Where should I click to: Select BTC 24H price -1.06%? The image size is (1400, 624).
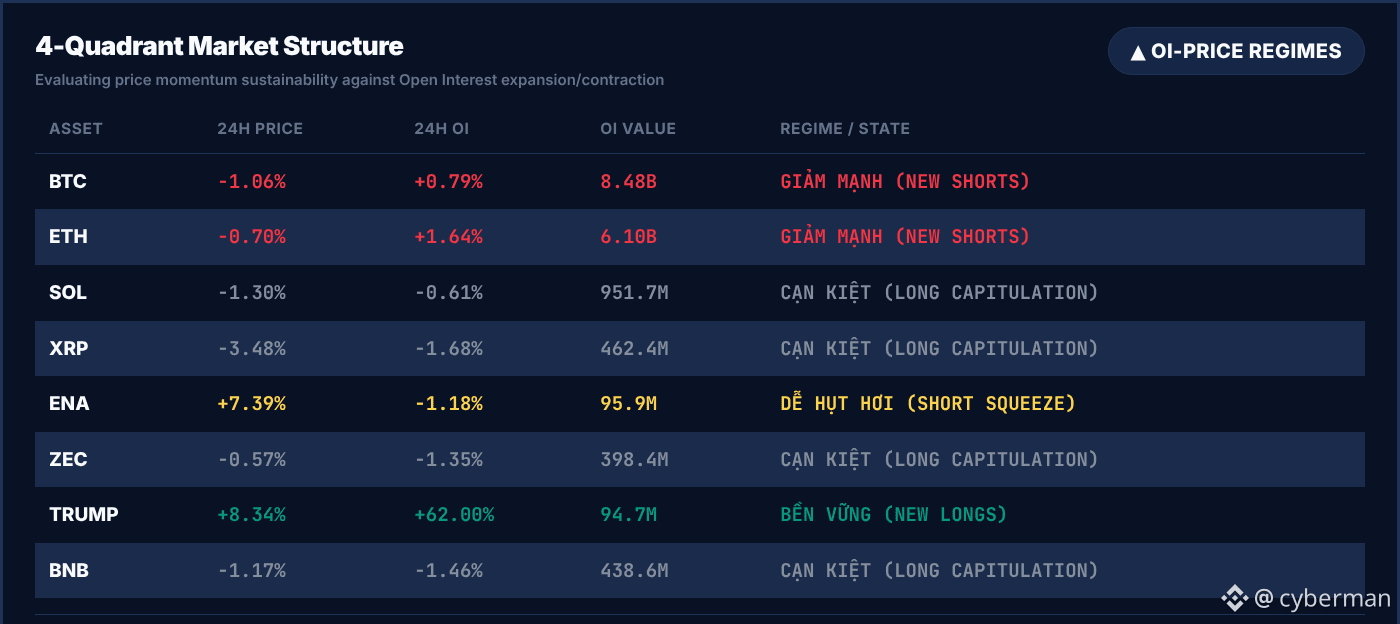pos(251,182)
